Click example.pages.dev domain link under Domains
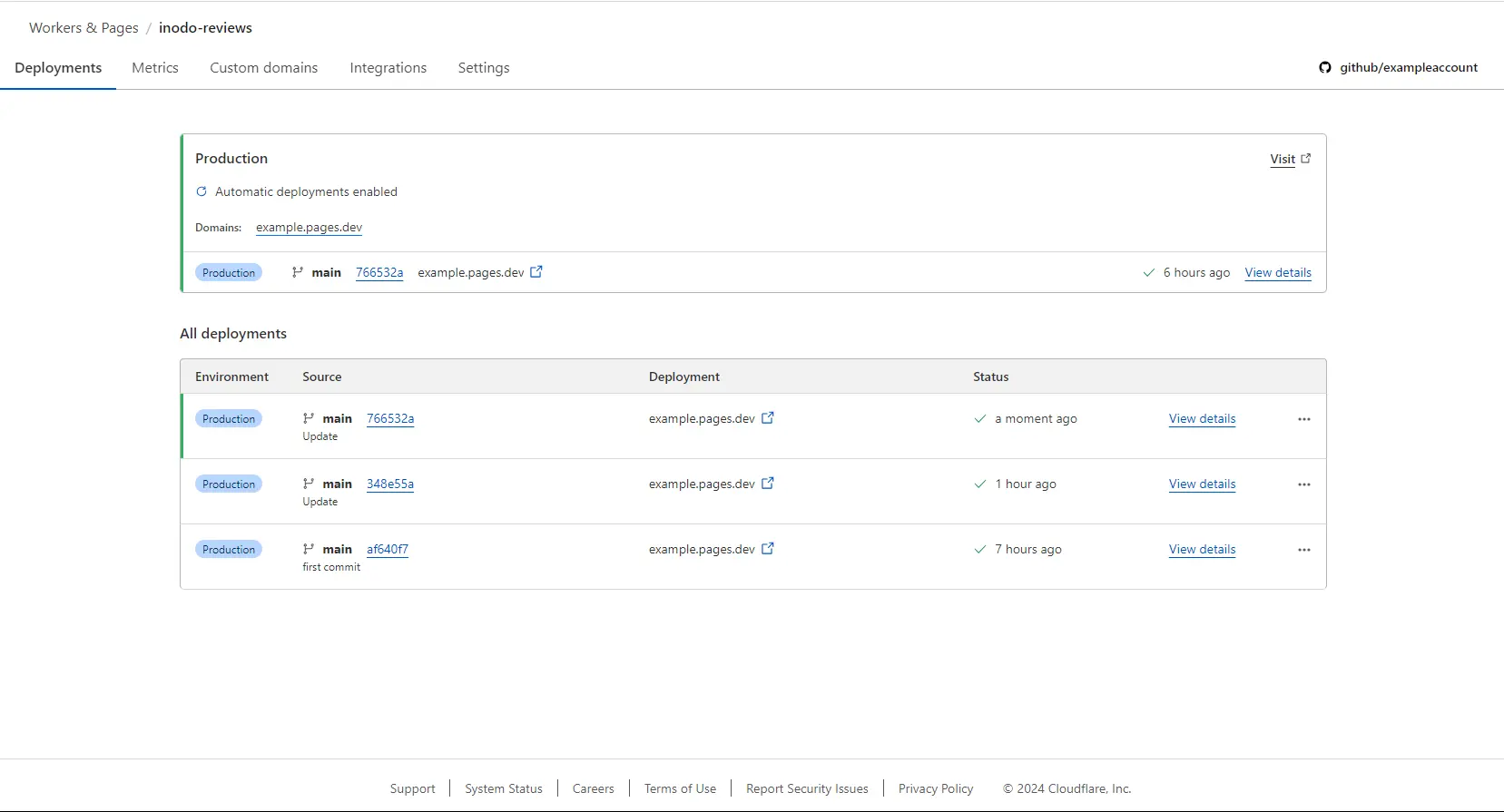The image size is (1504, 812). (309, 228)
